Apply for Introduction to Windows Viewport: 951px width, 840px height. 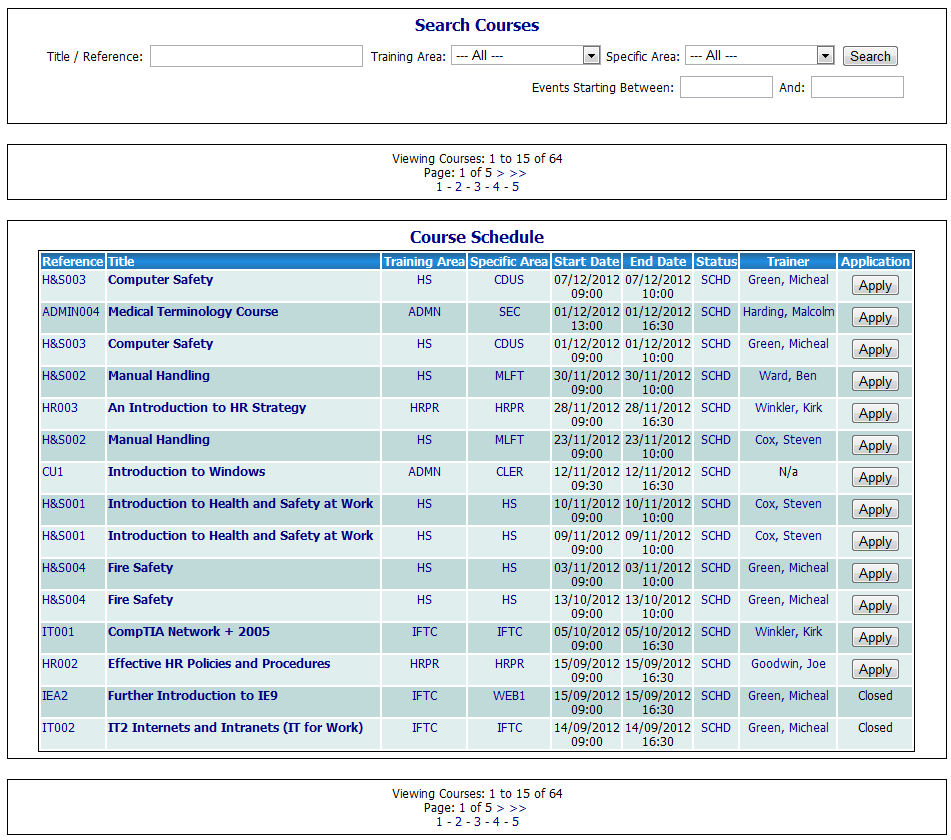pyautogui.click(x=875, y=478)
